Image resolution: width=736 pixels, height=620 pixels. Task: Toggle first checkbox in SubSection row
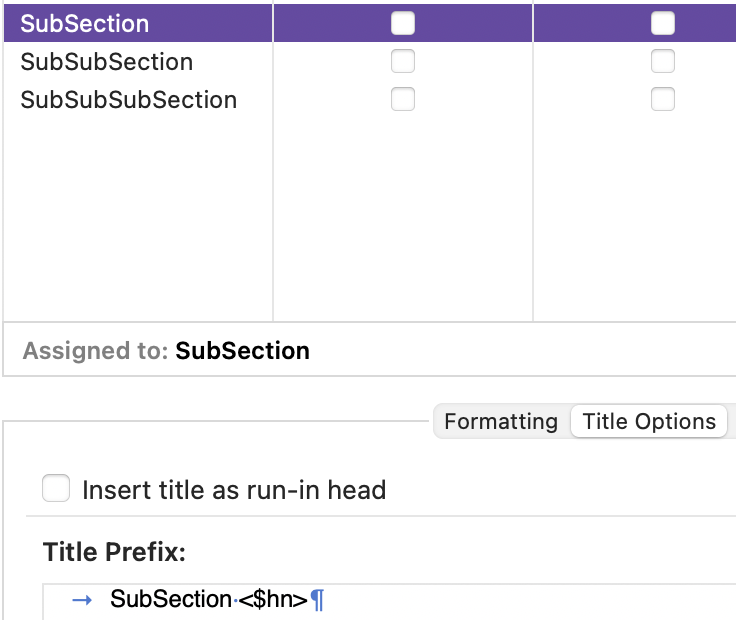coord(403,23)
